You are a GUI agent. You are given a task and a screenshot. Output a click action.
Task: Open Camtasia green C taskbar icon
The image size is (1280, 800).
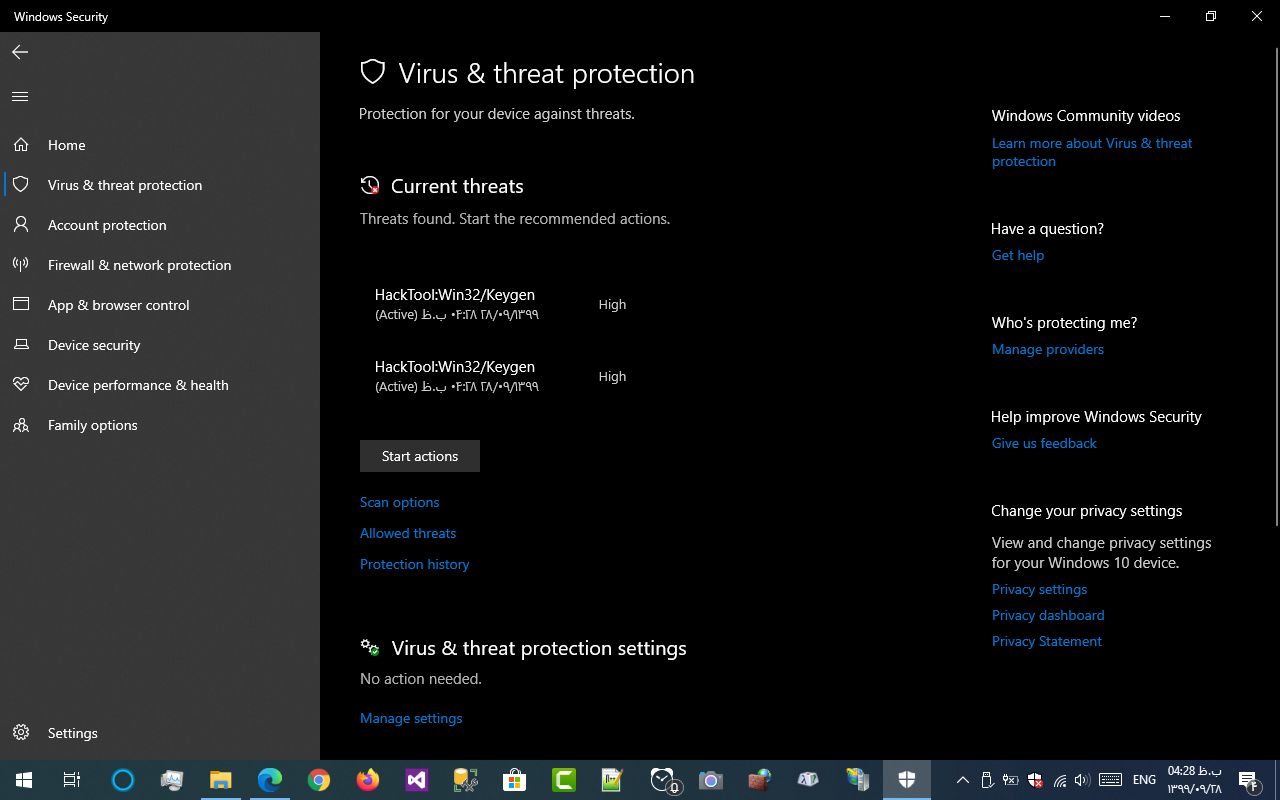tap(563, 780)
